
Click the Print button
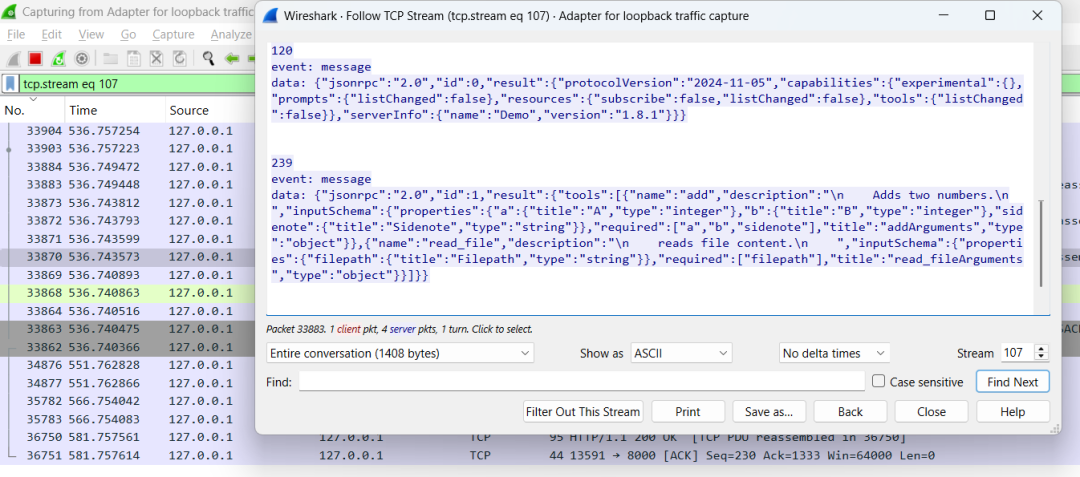pos(688,412)
